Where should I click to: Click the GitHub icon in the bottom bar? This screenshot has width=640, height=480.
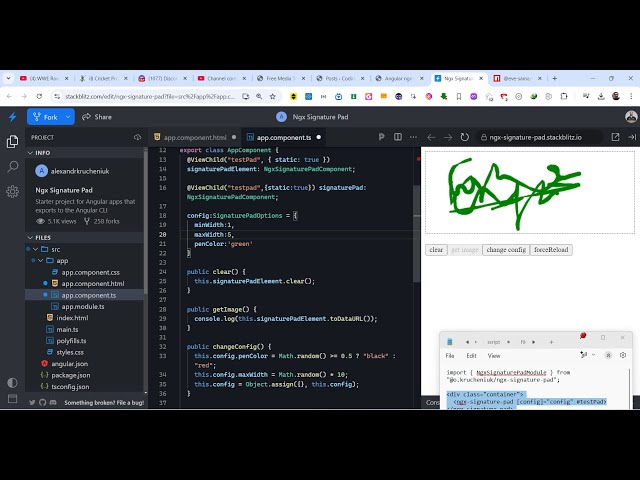pyautogui.click(x=42, y=402)
